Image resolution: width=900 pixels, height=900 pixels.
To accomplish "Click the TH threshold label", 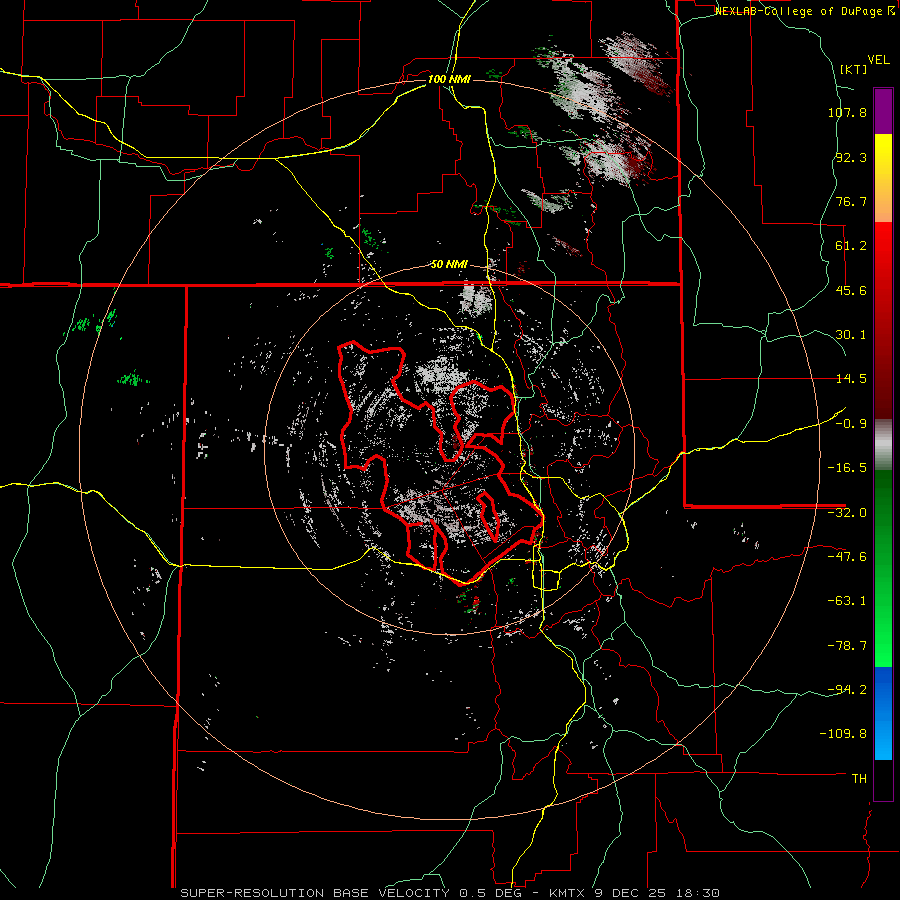I will [859, 779].
